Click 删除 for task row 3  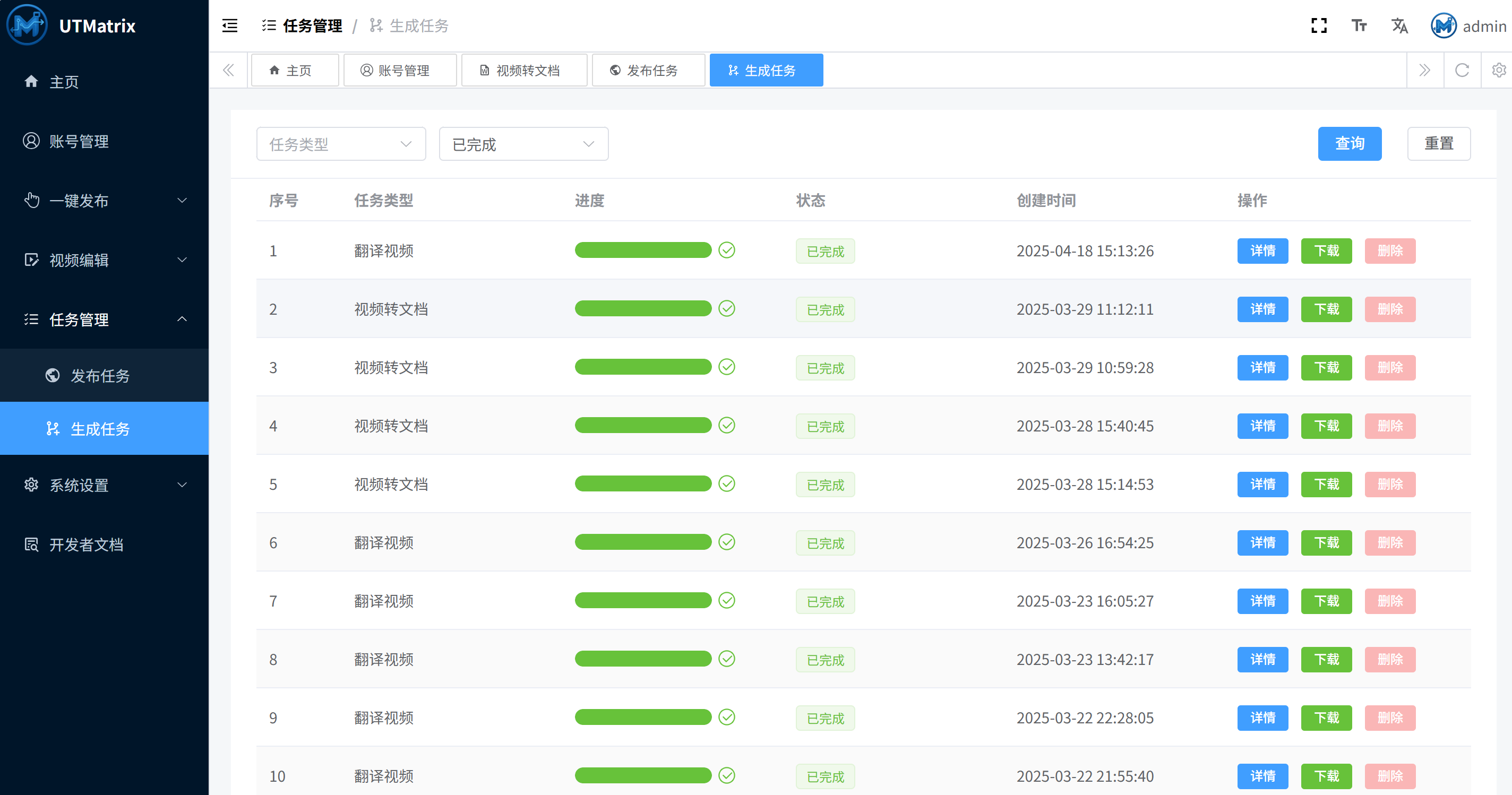pos(1390,368)
